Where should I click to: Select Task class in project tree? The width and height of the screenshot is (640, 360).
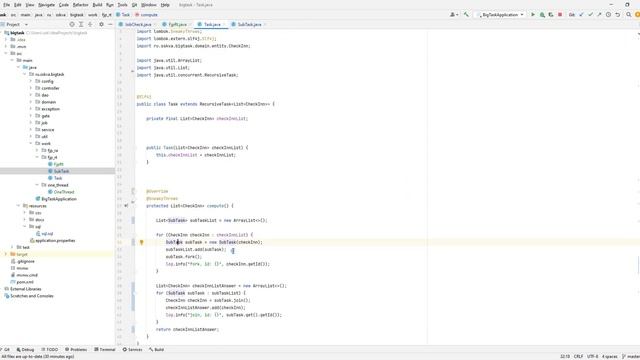(58, 178)
